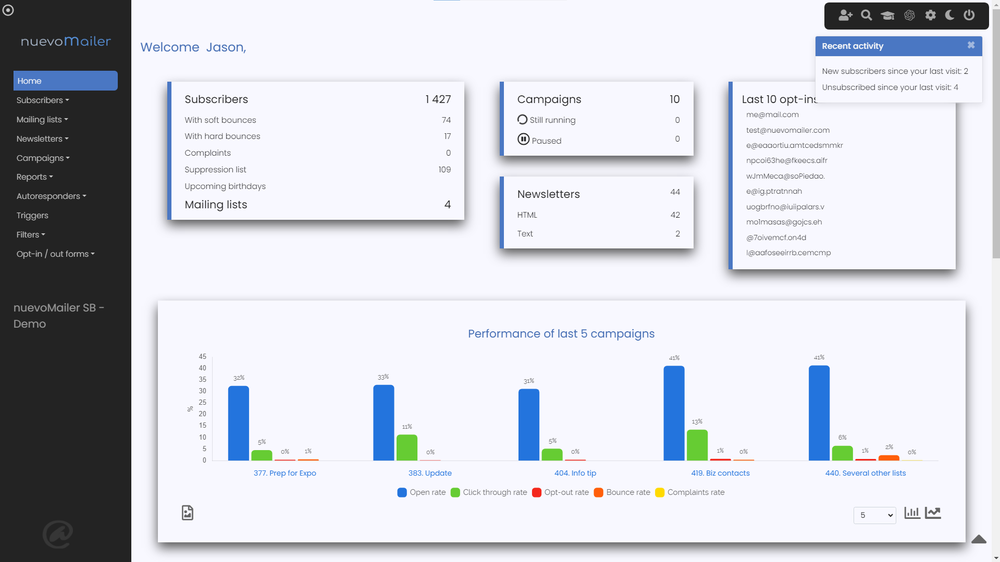Open the Triggers menu item
Image resolution: width=1000 pixels, height=562 pixels.
33,216
